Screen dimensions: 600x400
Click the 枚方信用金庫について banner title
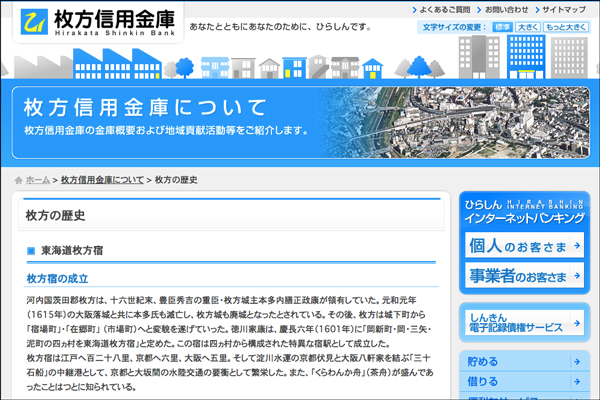tap(145, 107)
